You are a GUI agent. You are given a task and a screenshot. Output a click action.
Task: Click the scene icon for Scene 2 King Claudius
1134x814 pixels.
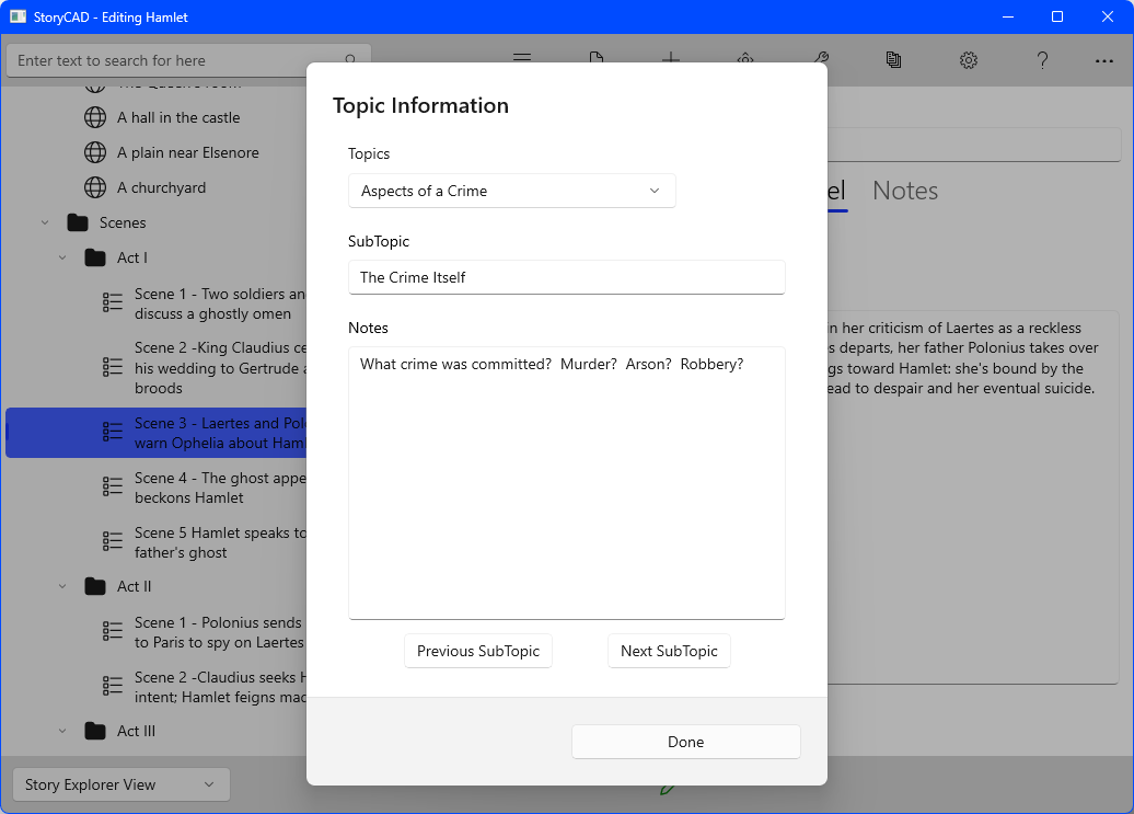pos(112,367)
